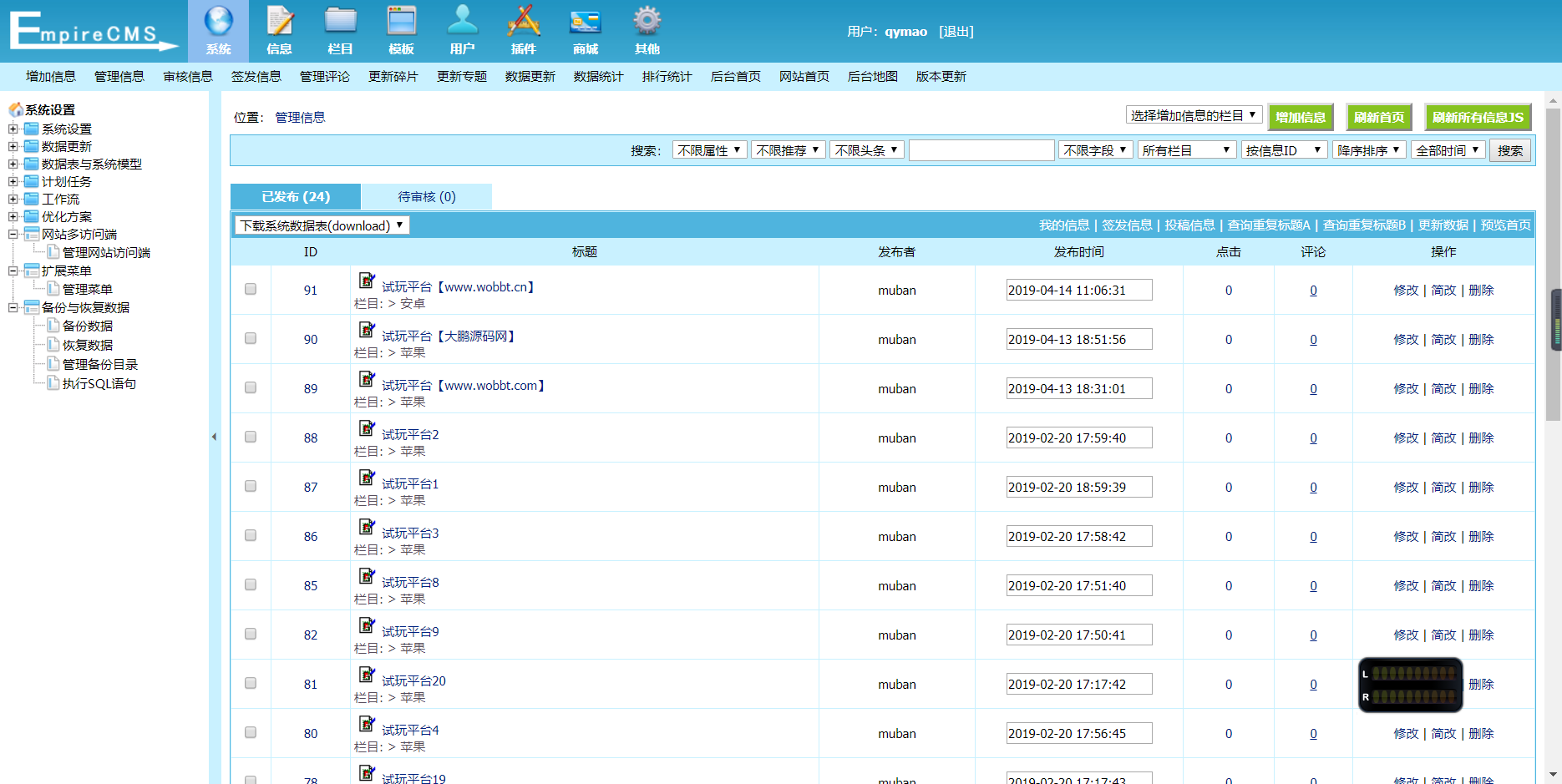The height and width of the screenshot is (784, 1562).
Task: Open the 插件 module icon
Action: [524, 29]
